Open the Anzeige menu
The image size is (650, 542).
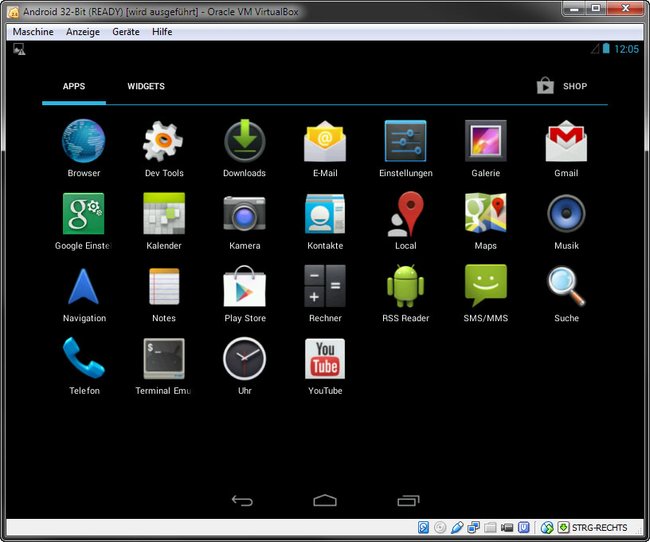click(x=83, y=32)
